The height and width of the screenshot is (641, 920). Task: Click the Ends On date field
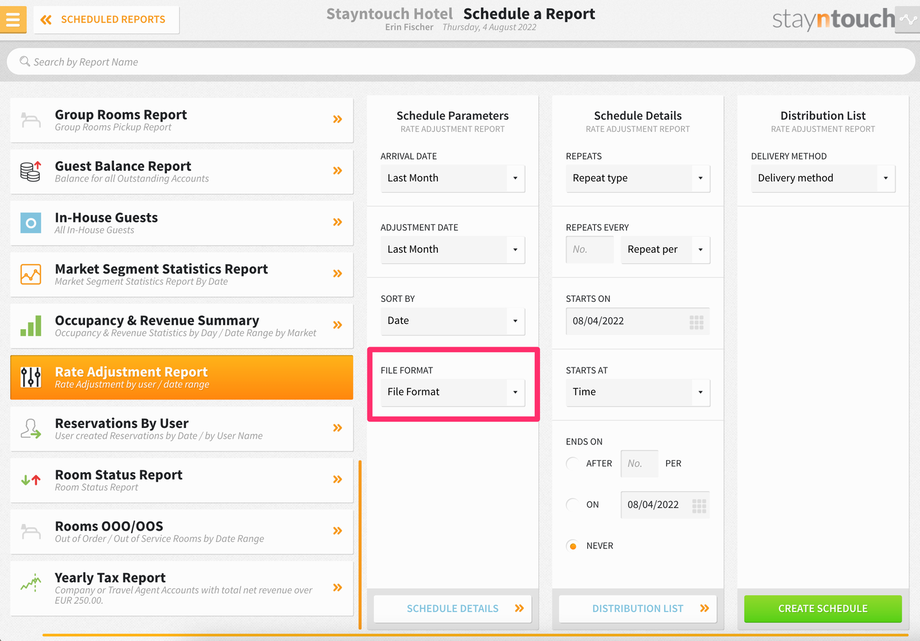point(665,505)
